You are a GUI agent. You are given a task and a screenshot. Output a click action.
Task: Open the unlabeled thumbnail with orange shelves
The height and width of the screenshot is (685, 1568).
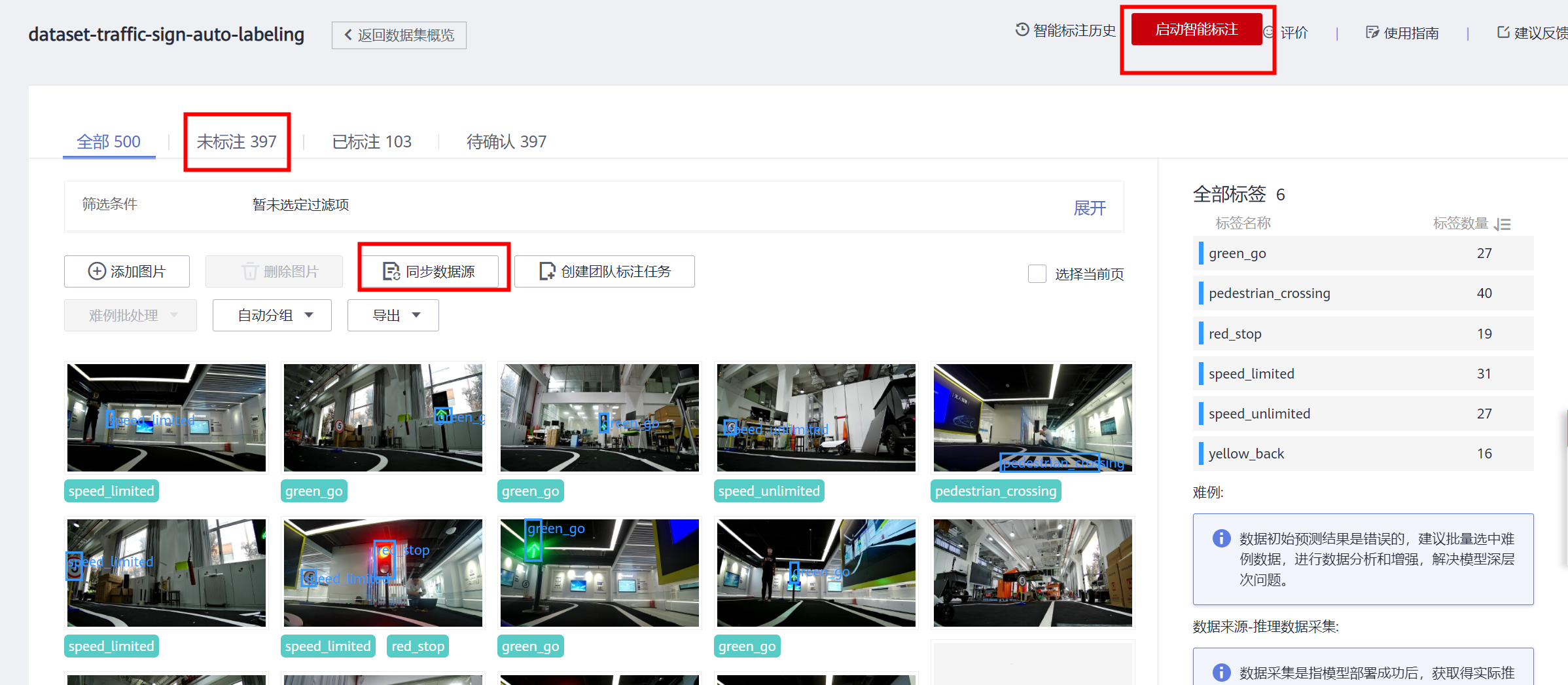(x=1033, y=573)
